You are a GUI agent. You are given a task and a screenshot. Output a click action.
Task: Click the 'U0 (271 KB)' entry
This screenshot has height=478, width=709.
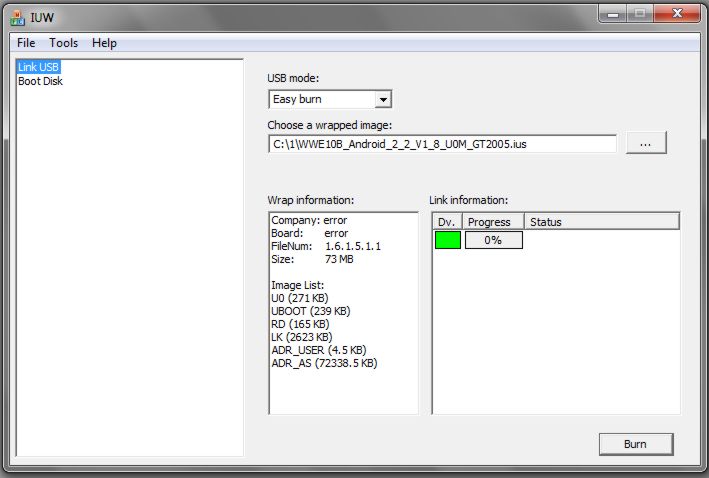tap(300, 298)
